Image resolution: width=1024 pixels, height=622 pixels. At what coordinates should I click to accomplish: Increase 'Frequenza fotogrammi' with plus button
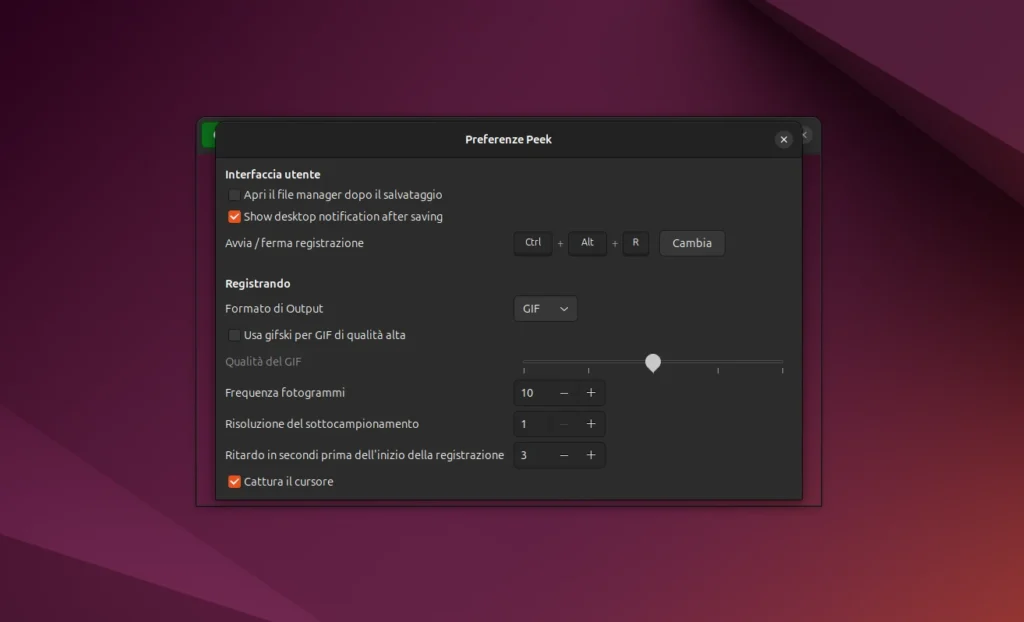click(591, 393)
